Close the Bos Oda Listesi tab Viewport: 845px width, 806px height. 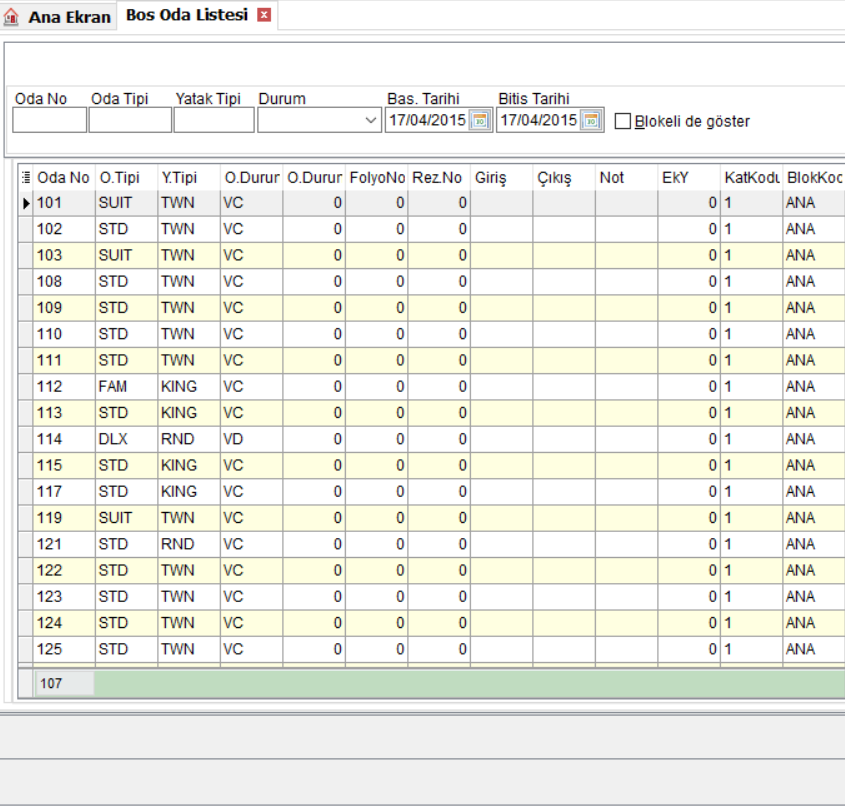tap(264, 15)
